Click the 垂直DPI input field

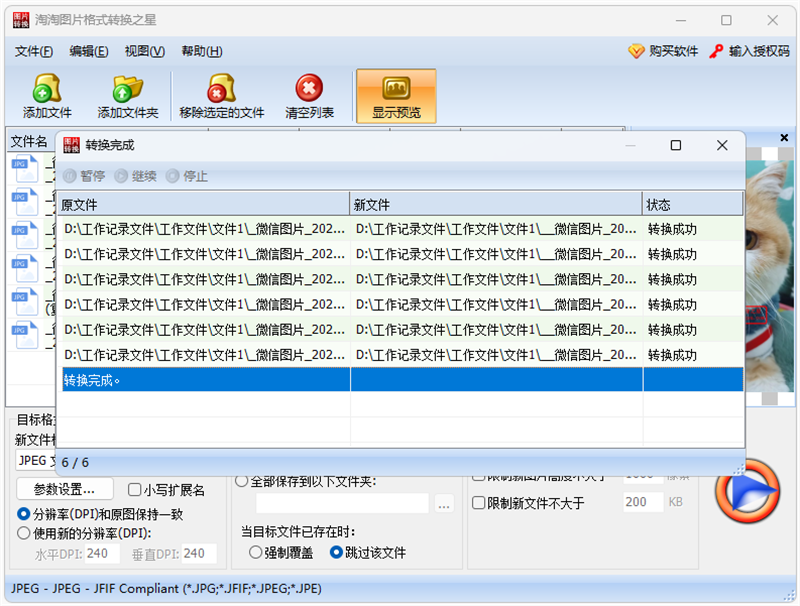pos(199,553)
